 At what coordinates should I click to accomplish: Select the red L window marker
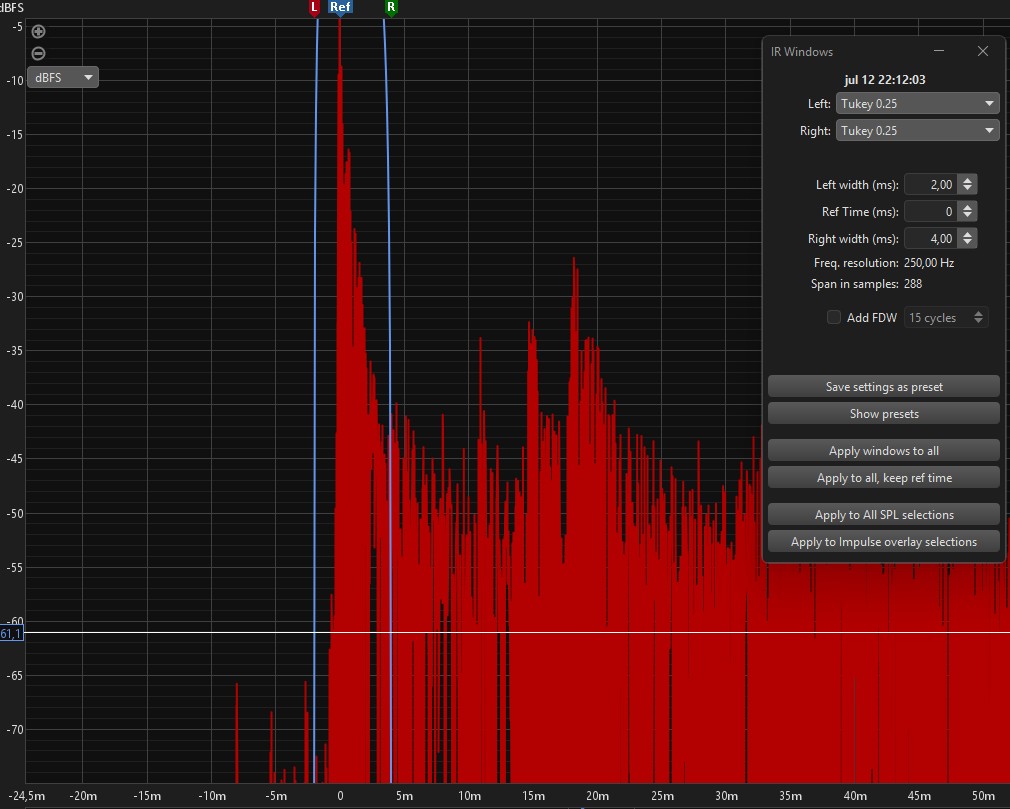coord(314,8)
